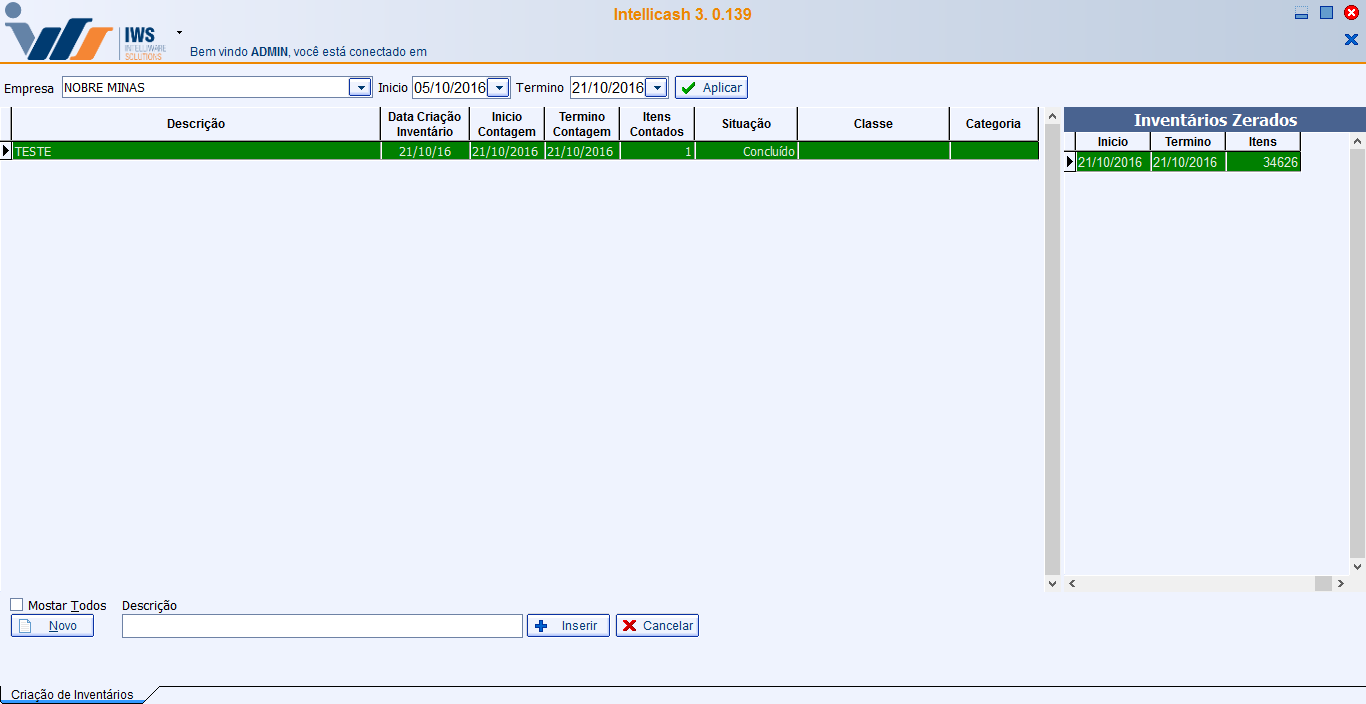Image resolution: width=1366 pixels, height=704 pixels.
Task: Click the Inicio Contagem column header
Action: tap(507, 124)
